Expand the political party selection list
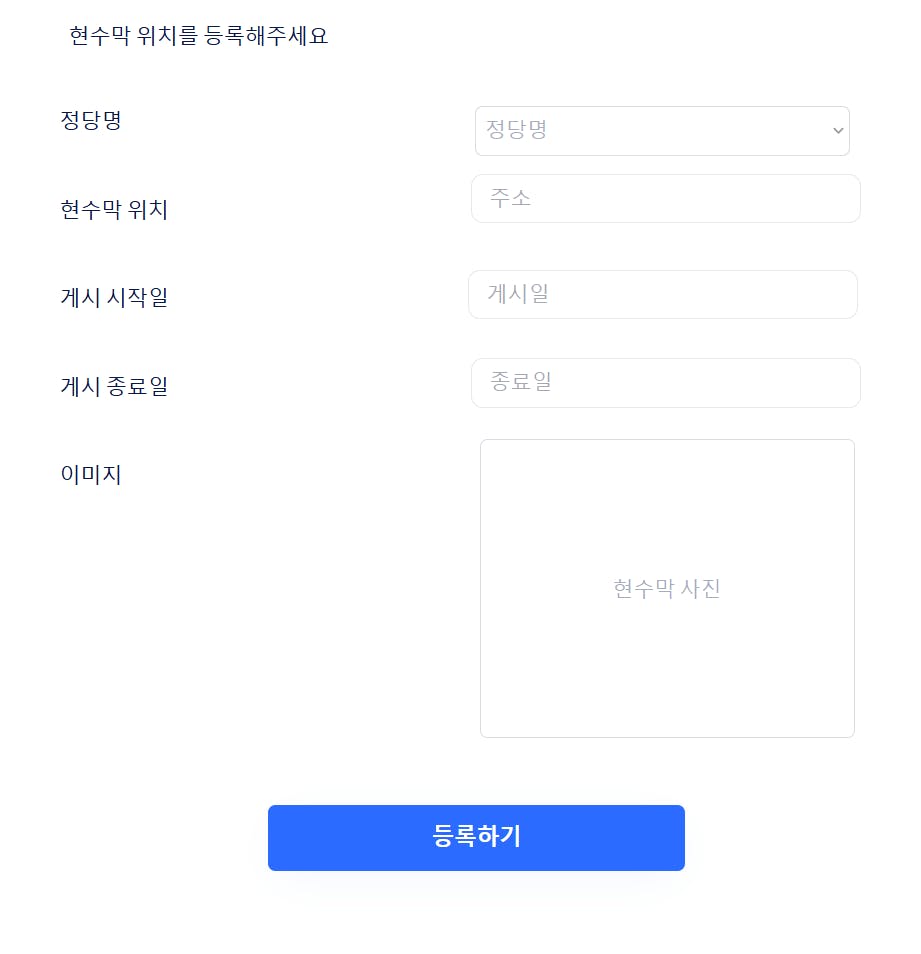 [663, 130]
